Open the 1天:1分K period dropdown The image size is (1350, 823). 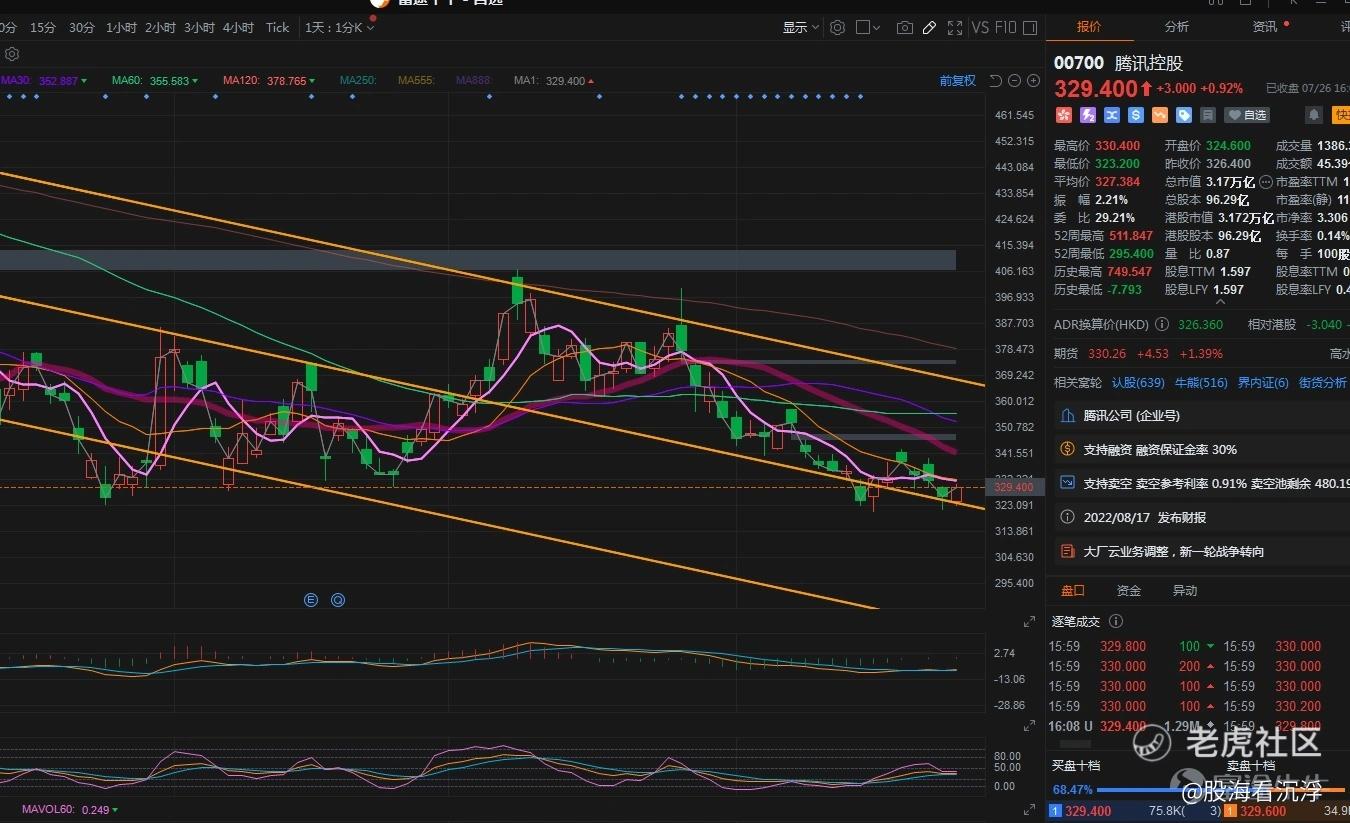tap(340, 28)
